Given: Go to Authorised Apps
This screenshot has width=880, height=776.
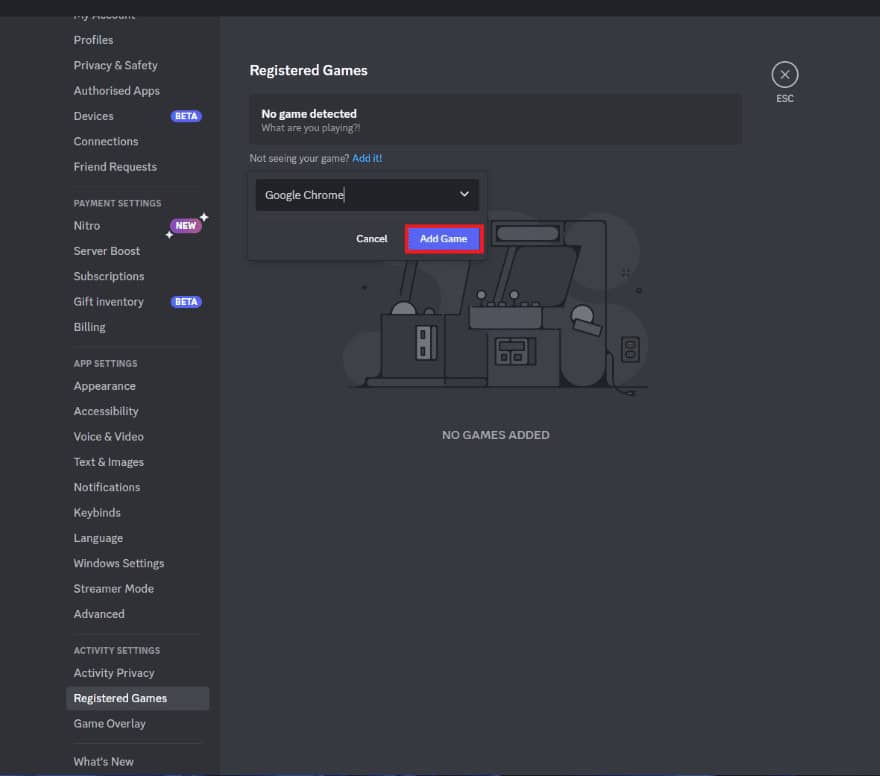Looking at the screenshot, I should pos(117,90).
